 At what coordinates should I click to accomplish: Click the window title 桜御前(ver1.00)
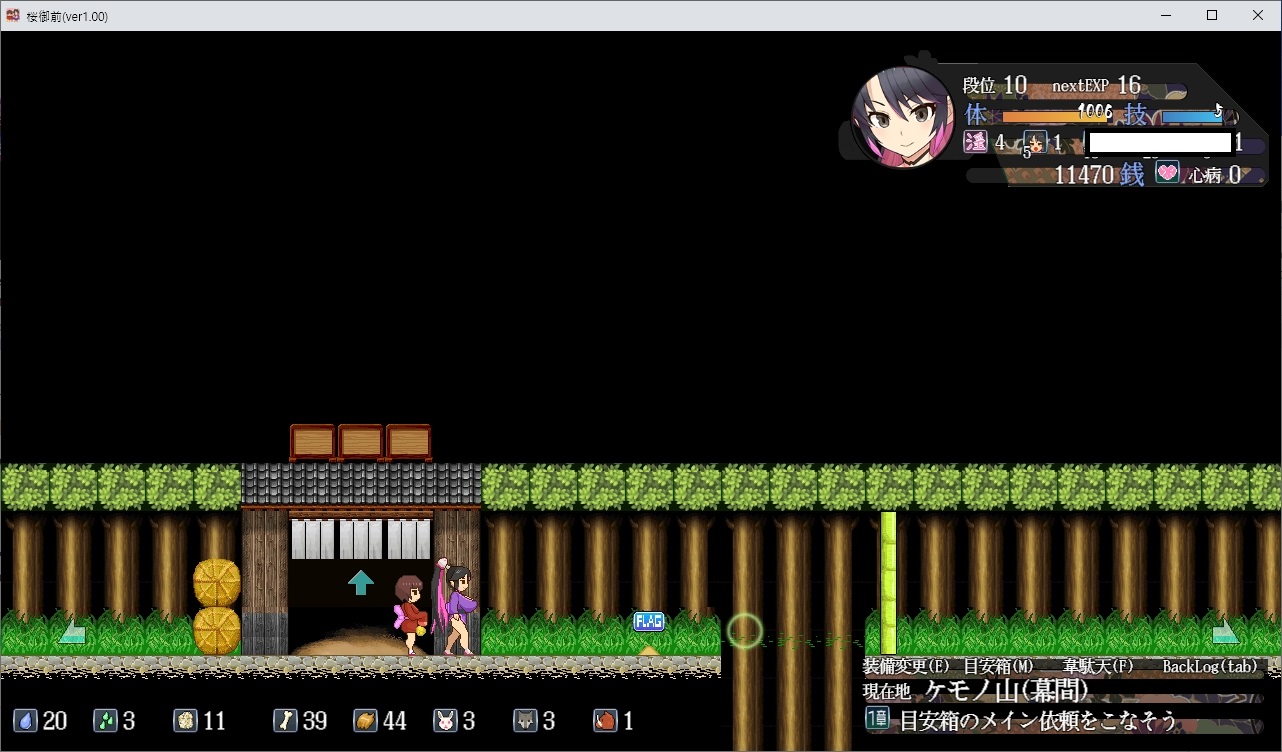point(67,16)
